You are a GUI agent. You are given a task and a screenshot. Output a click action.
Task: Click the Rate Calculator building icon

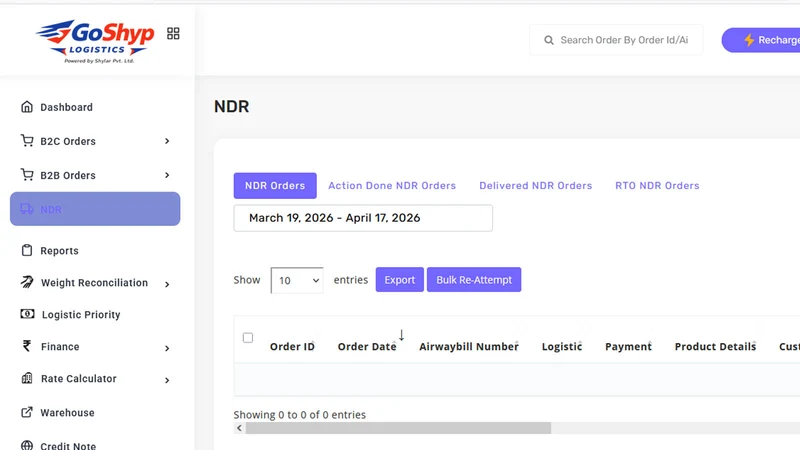coord(27,378)
